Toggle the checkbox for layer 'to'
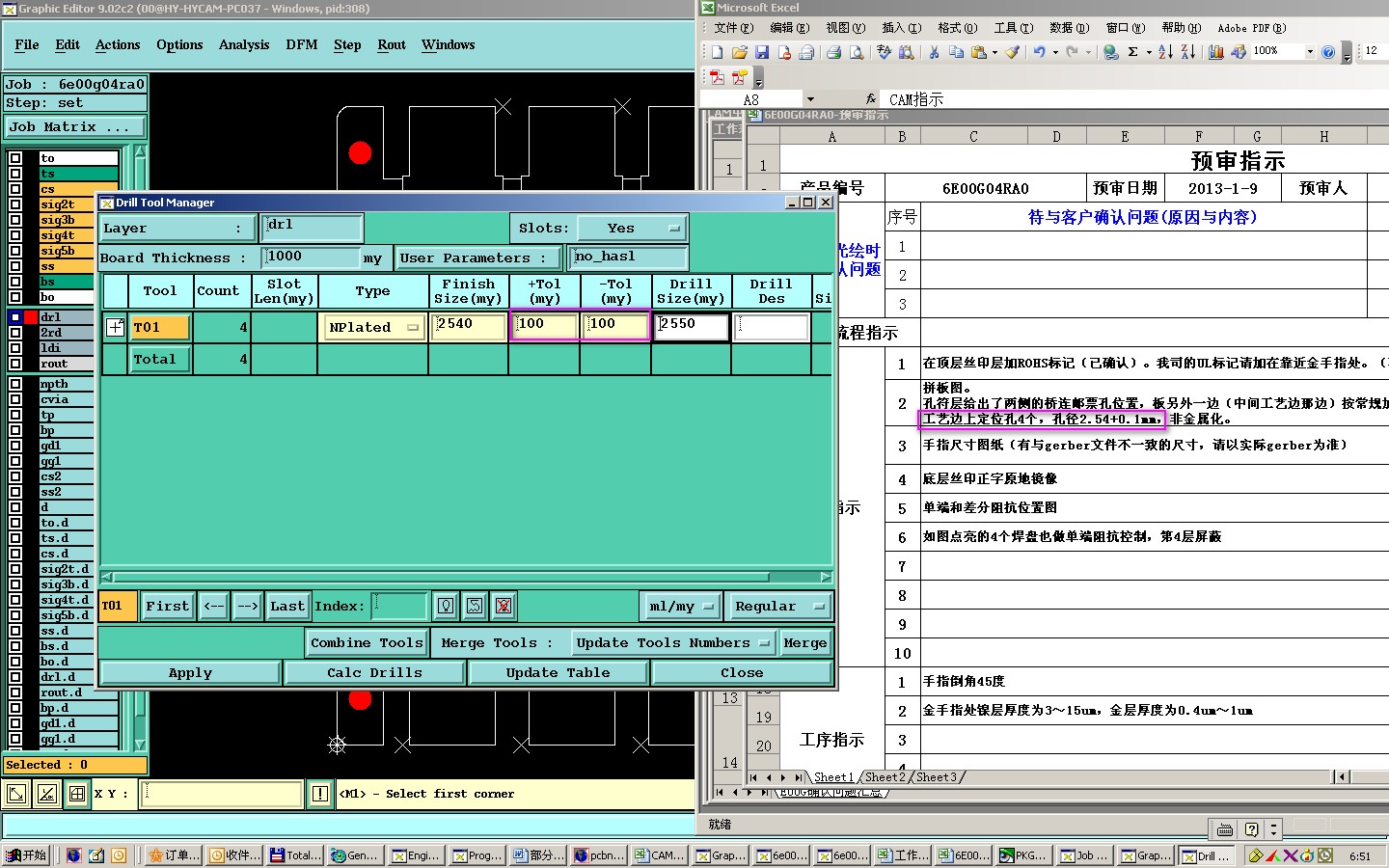Image resolution: width=1389 pixels, height=868 pixels. [x=15, y=158]
